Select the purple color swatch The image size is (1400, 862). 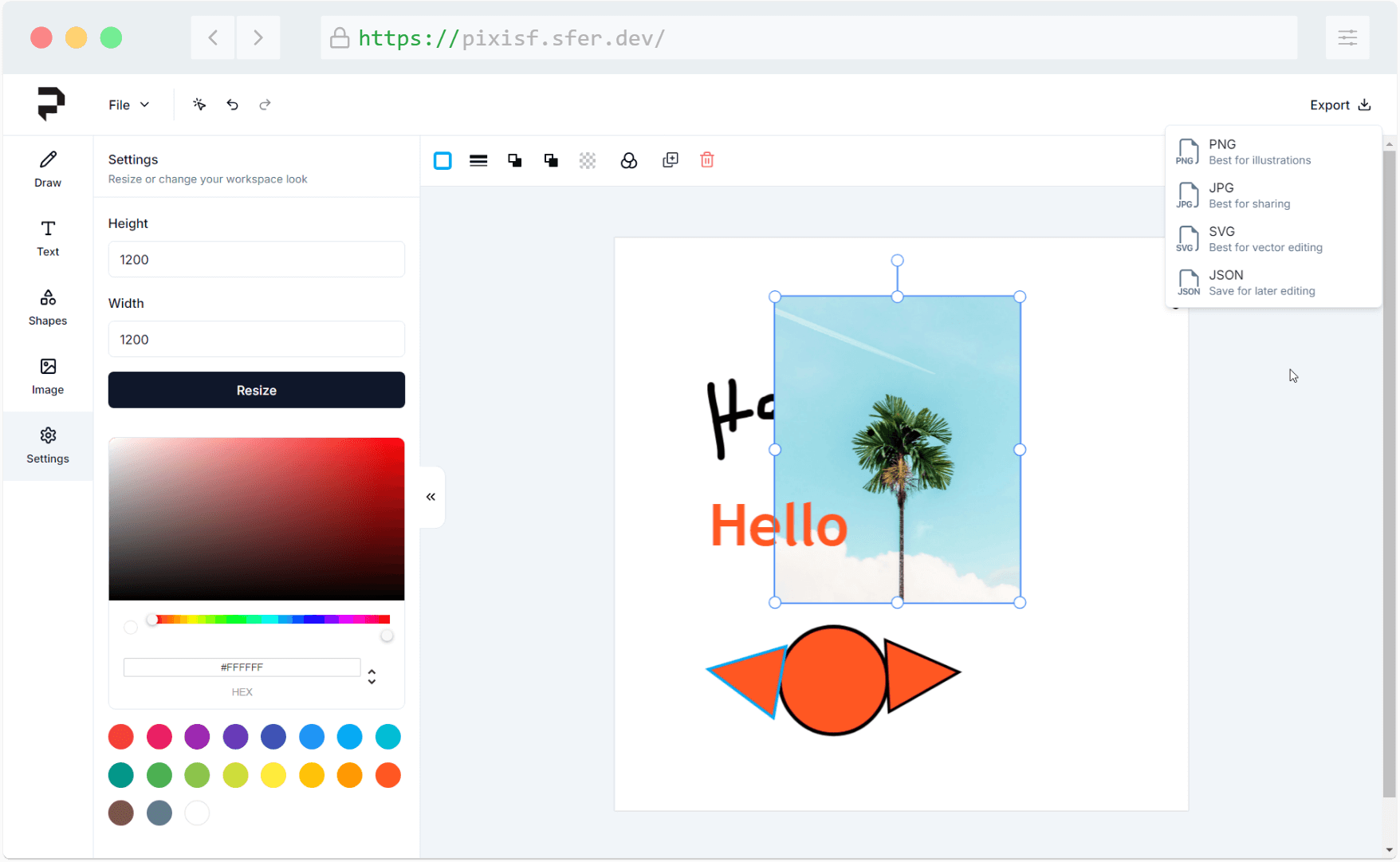[197, 737]
